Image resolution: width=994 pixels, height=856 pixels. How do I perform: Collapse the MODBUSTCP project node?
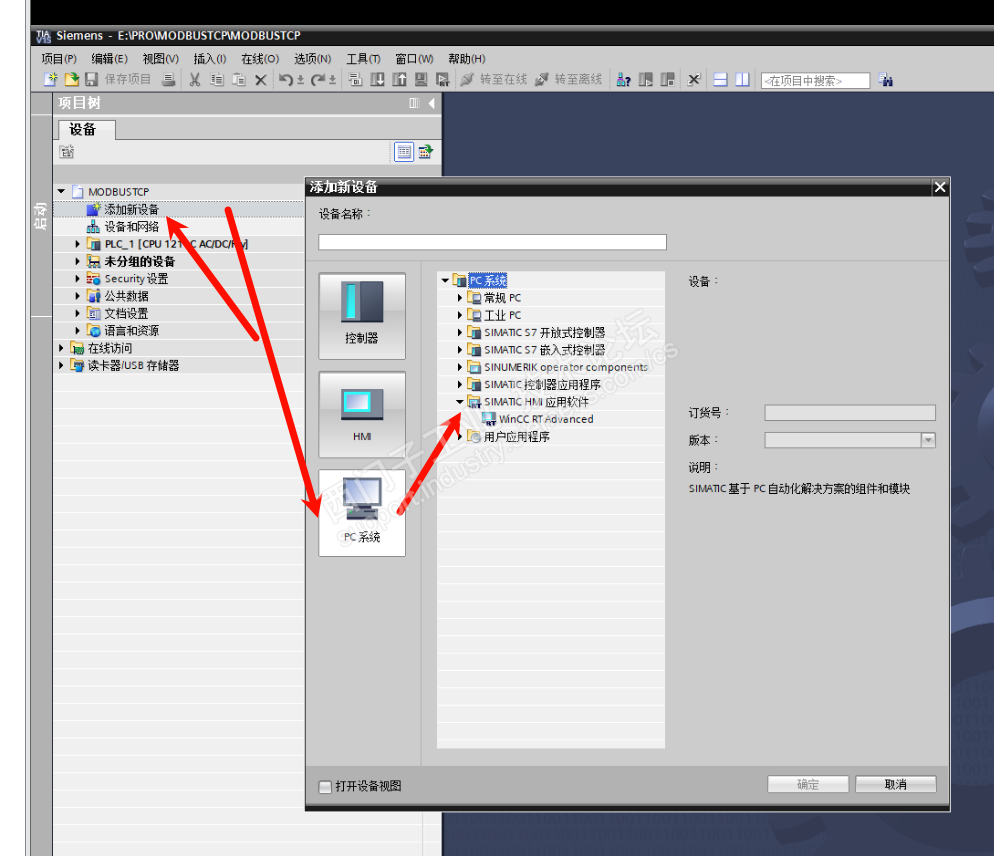coord(61,191)
